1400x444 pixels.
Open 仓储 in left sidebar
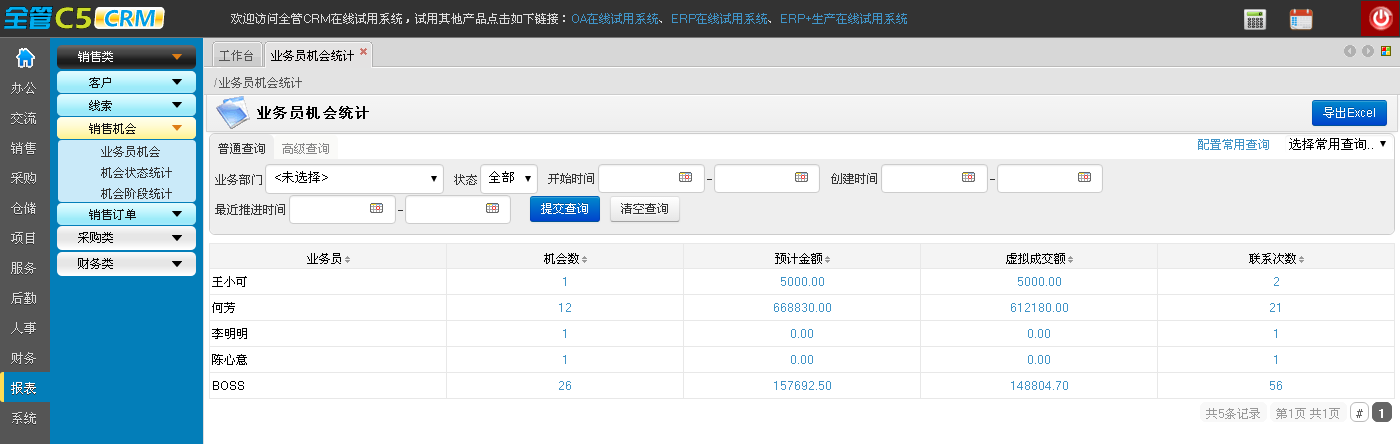pos(24,208)
